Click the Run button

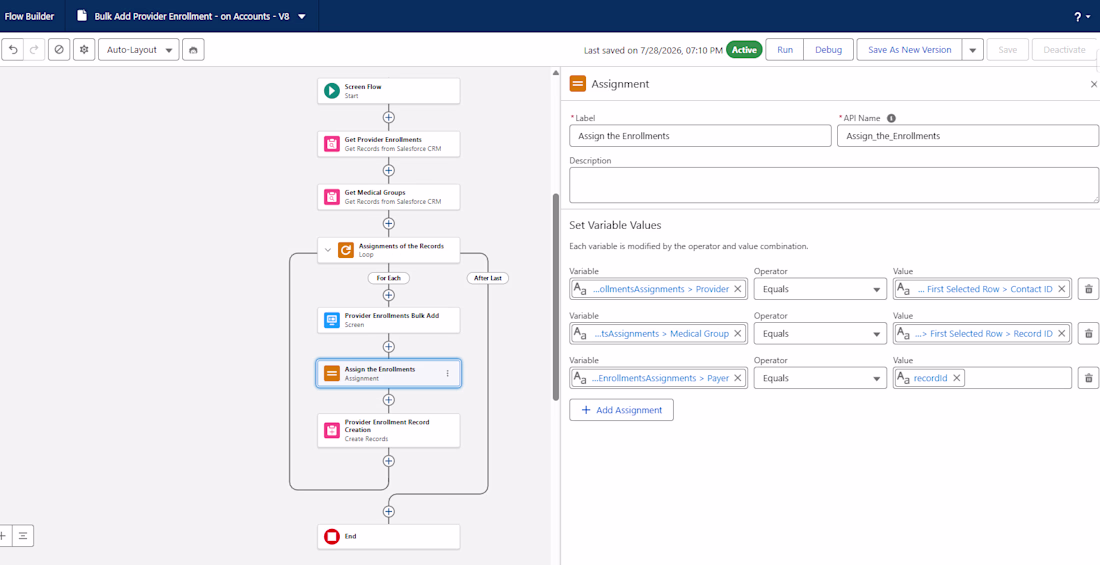tap(785, 50)
